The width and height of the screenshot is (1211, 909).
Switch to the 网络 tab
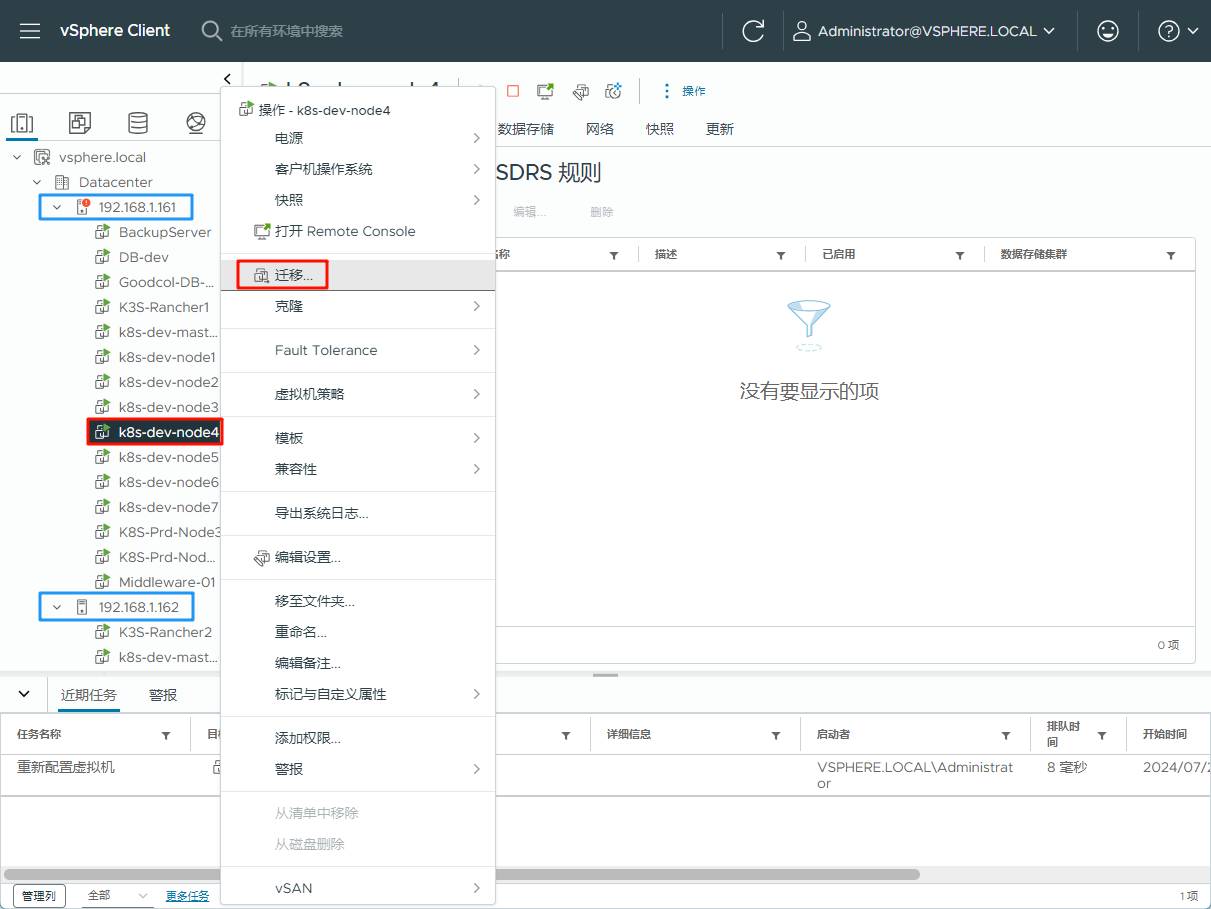pos(599,128)
